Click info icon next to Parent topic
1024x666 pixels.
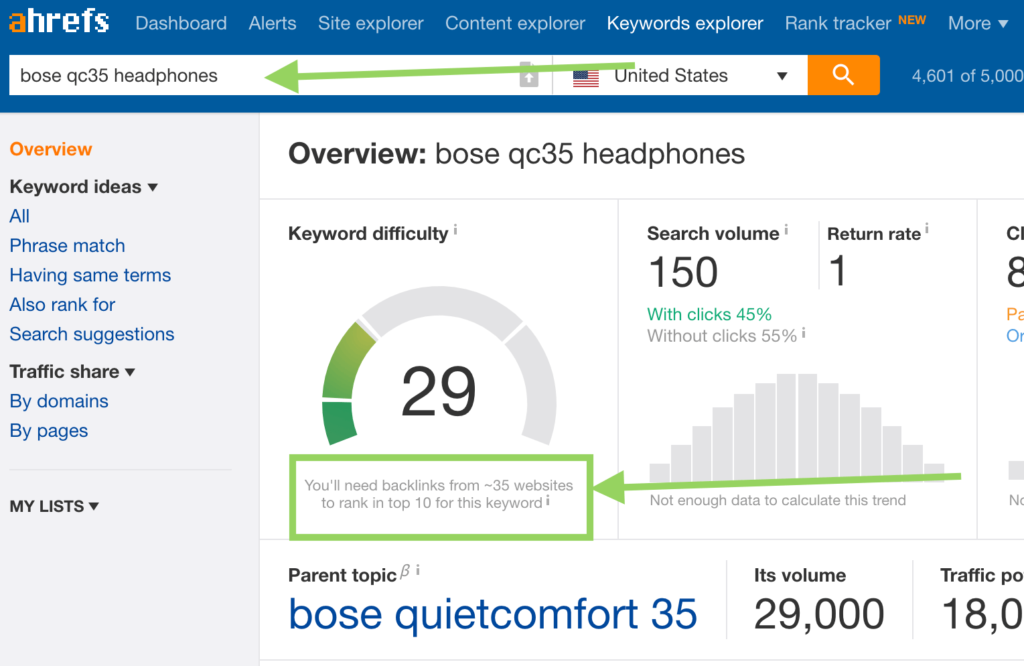coord(417,570)
